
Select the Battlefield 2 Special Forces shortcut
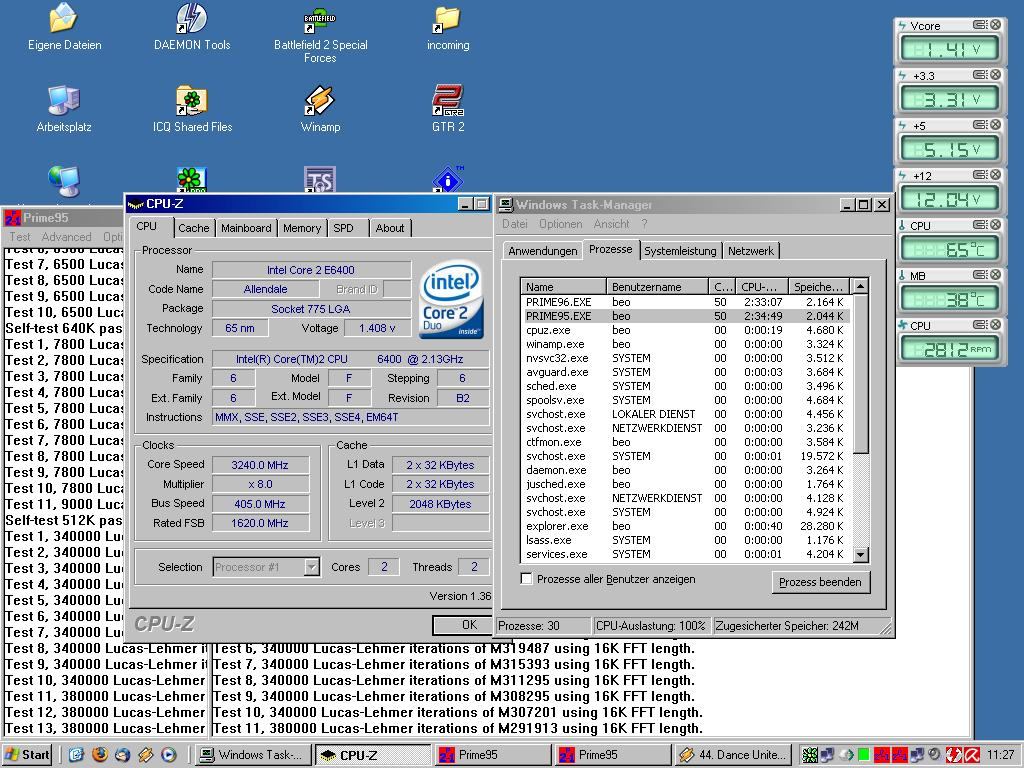click(x=320, y=34)
